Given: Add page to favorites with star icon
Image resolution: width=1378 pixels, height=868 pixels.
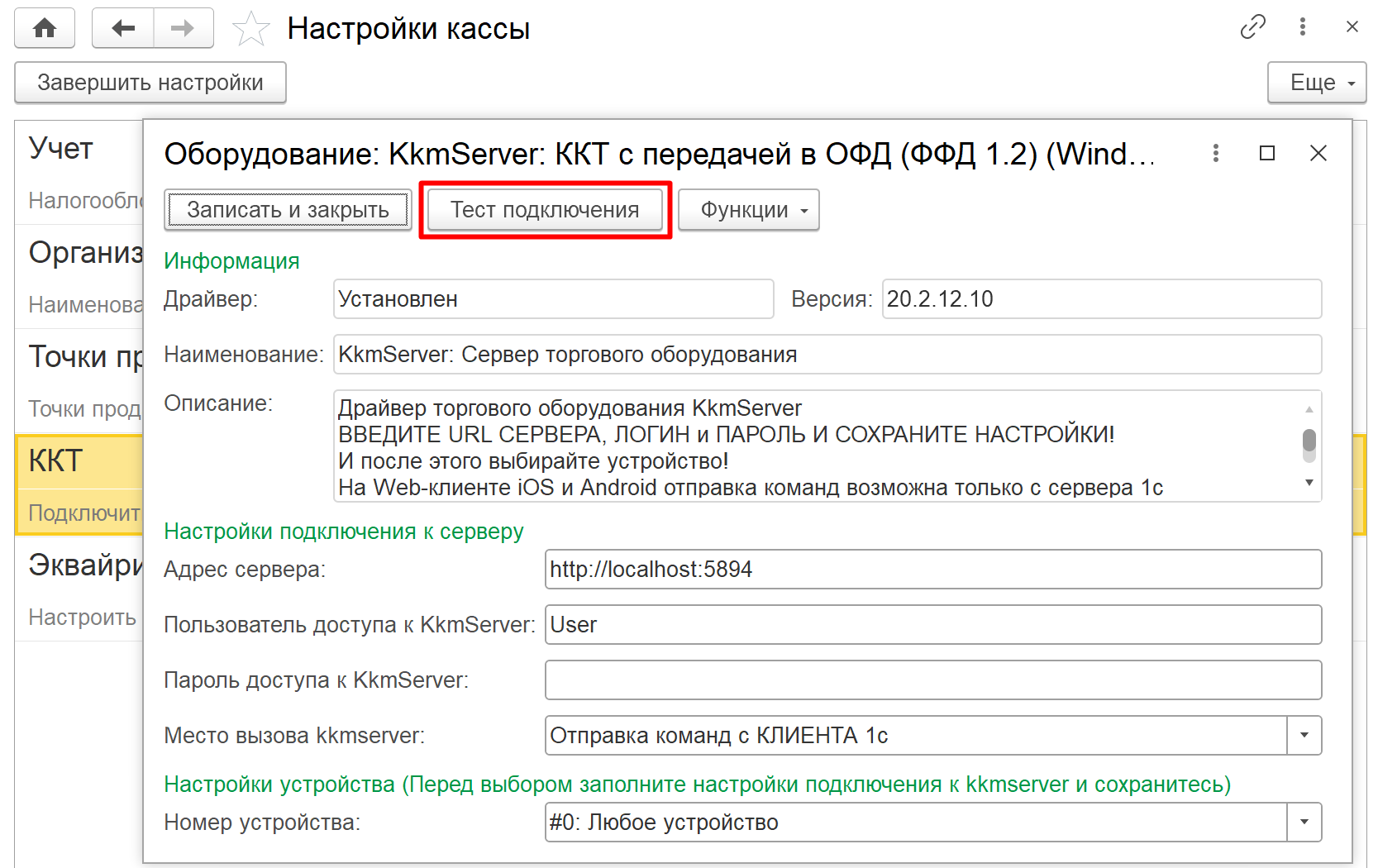Looking at the screenshot, I should [250, 29].
